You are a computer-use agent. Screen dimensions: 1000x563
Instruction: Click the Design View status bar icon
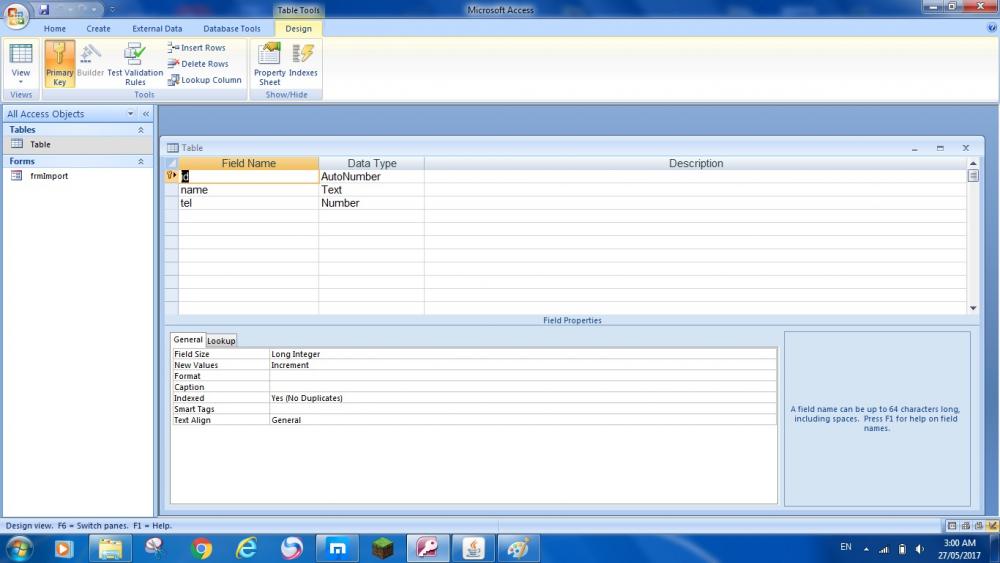pos(992,526)
